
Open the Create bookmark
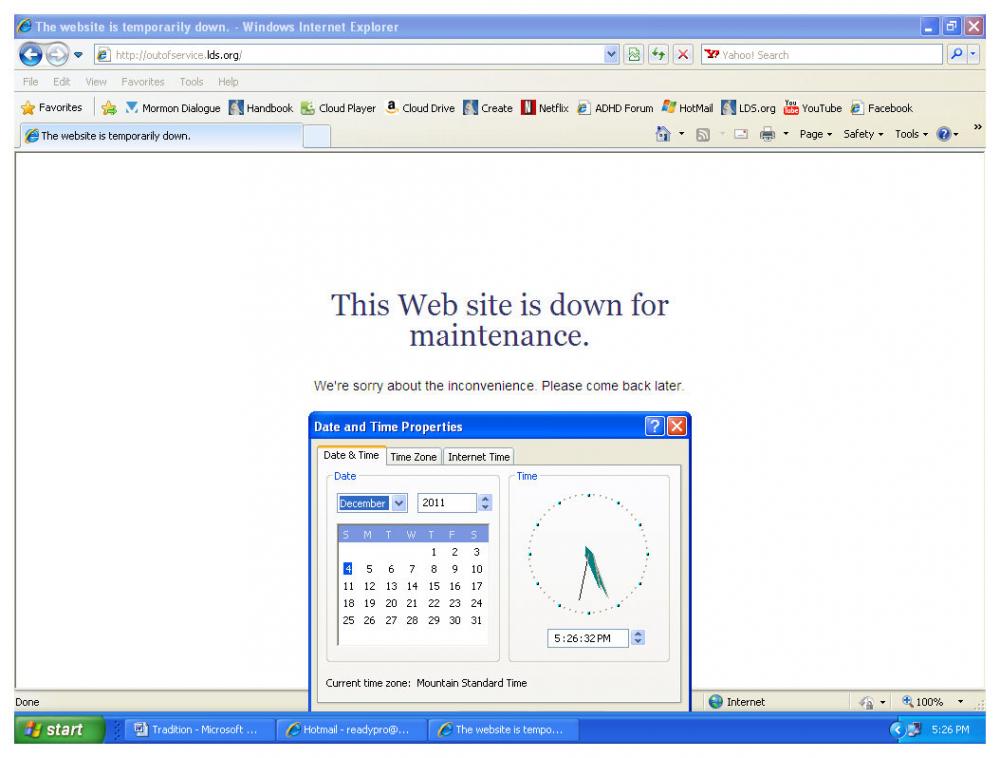[489, 108]
